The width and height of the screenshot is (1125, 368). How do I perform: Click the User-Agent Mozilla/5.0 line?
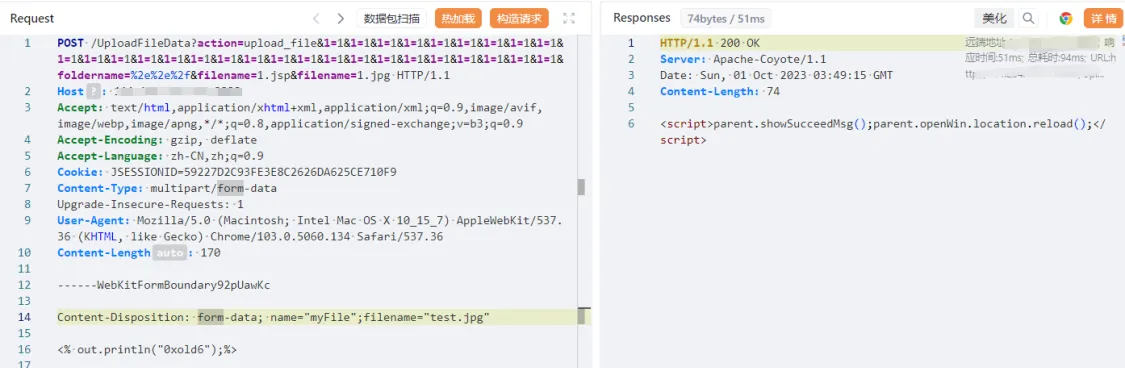310,228
